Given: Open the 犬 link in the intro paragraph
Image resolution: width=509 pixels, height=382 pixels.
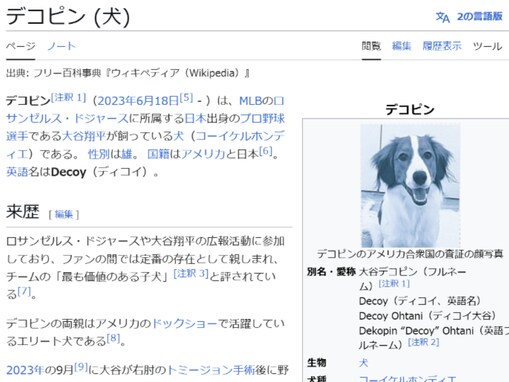Looking at the screenshot, I should (x=178, y=136).
